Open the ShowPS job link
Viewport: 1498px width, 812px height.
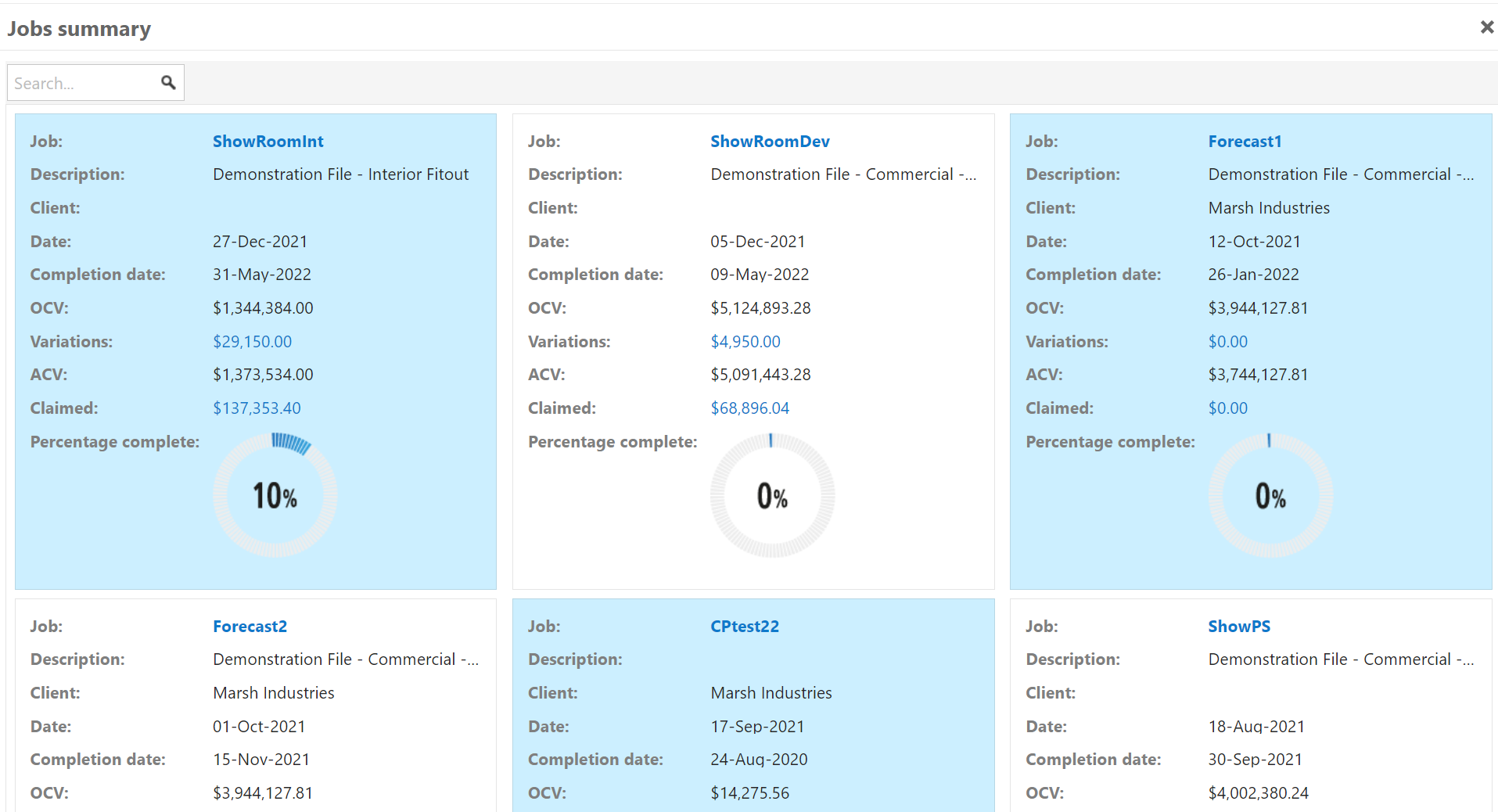point(1239,627)
